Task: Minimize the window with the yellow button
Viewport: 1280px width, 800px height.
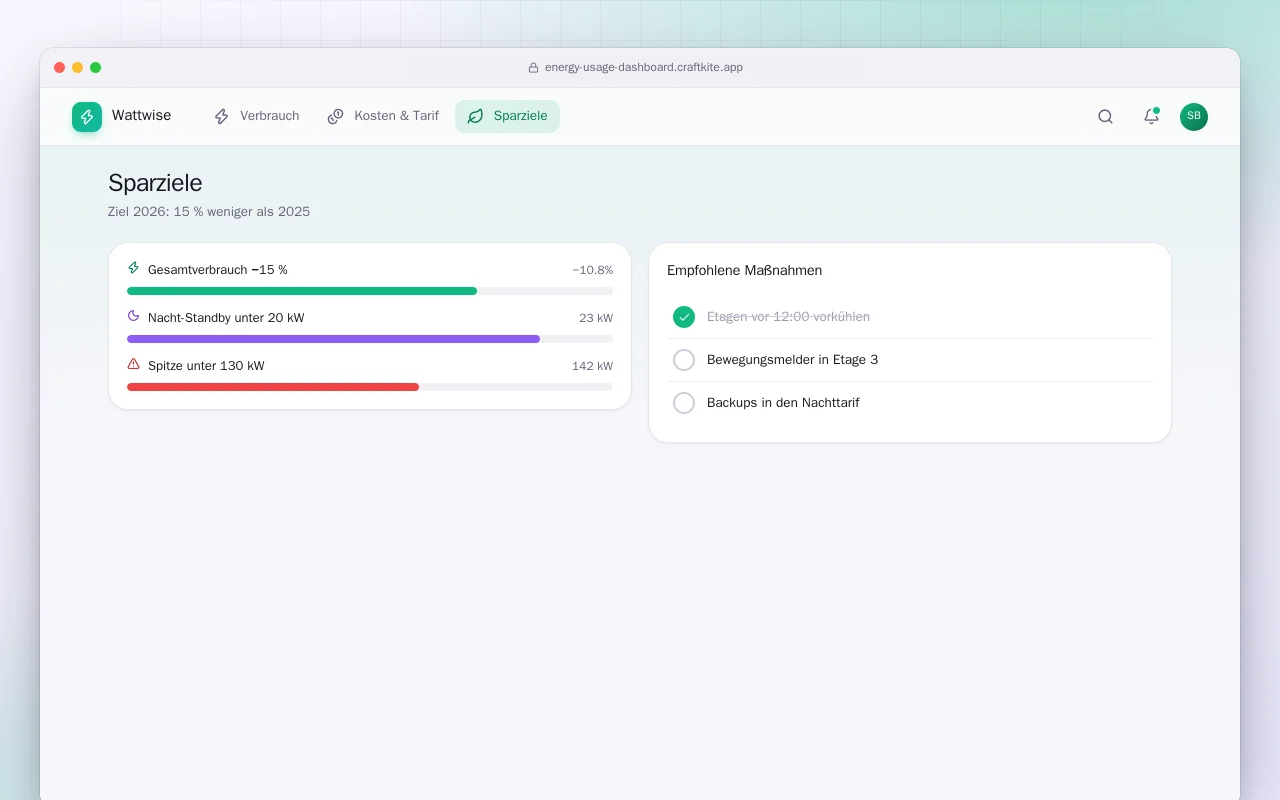Action: click(x=78, y=68)
